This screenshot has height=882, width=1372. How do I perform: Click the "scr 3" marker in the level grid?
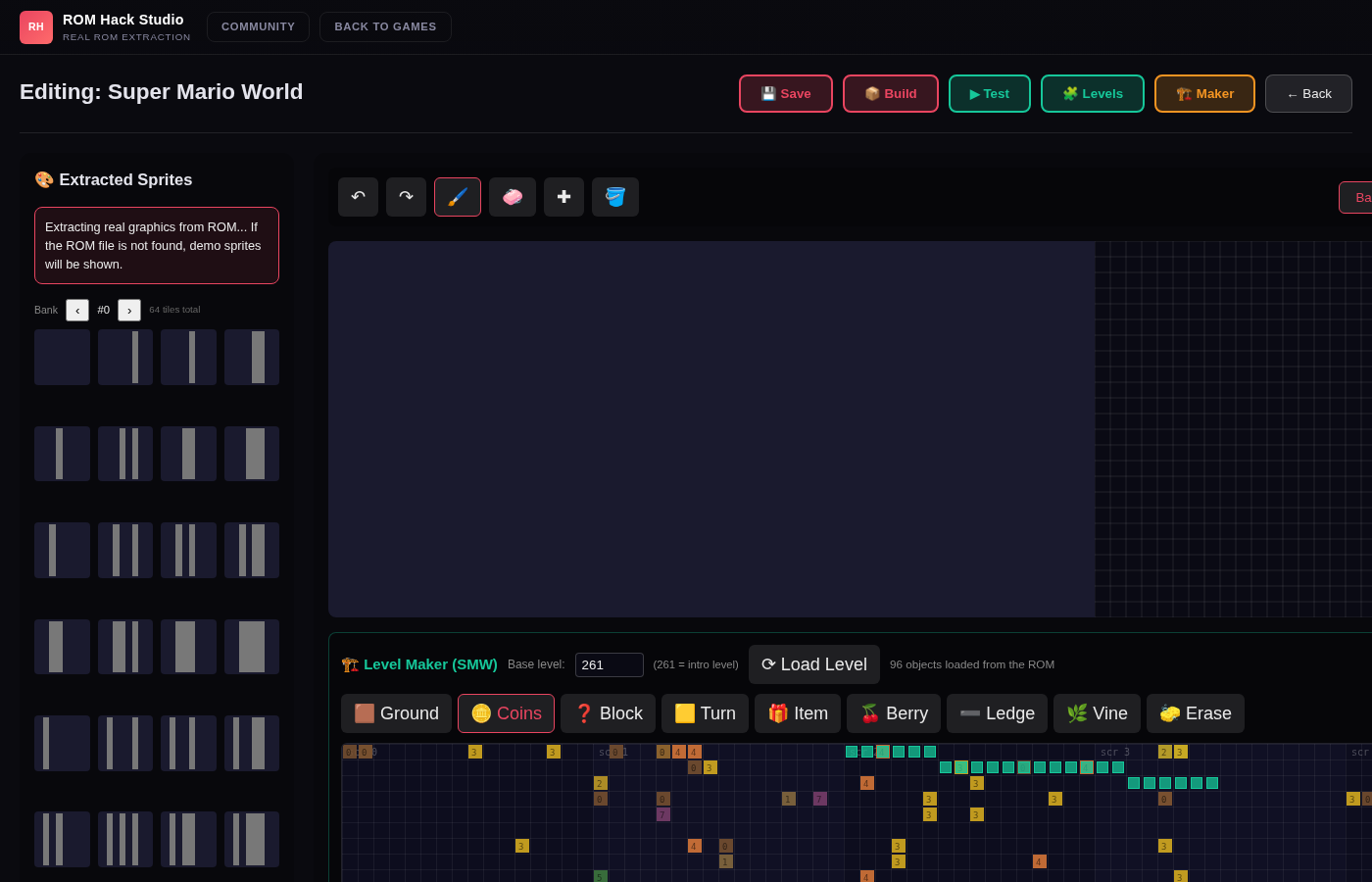[x=1115, y=753]
